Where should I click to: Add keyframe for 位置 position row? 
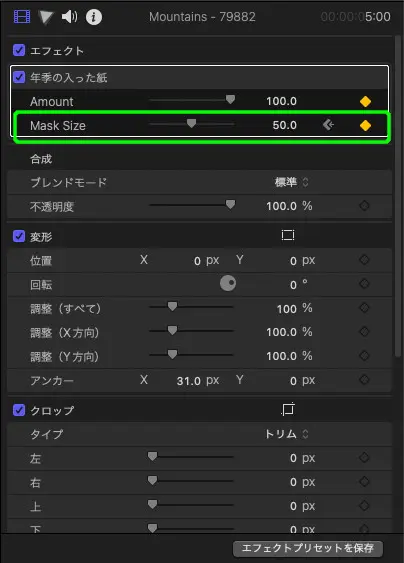click(x=364, y=260)
